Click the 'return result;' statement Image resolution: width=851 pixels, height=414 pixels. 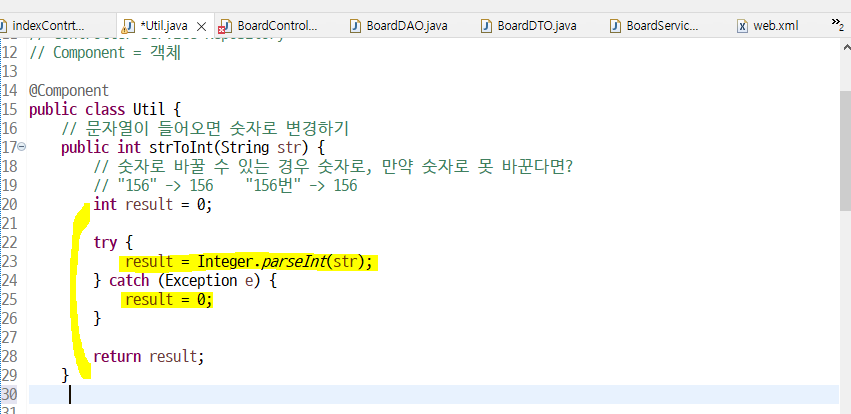coord(149,356)
